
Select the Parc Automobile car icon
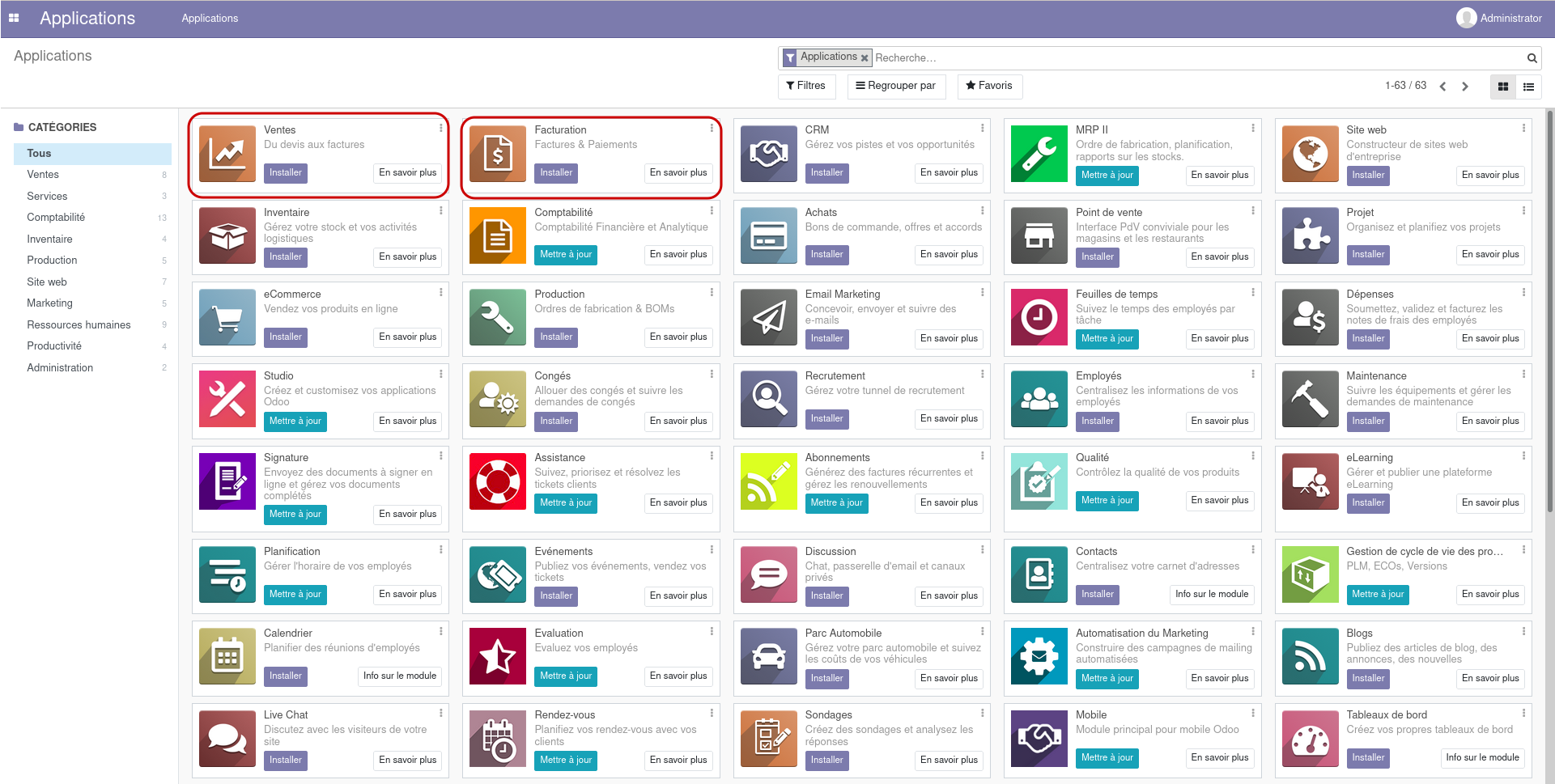pyautogui.click(x=768, y=656)
